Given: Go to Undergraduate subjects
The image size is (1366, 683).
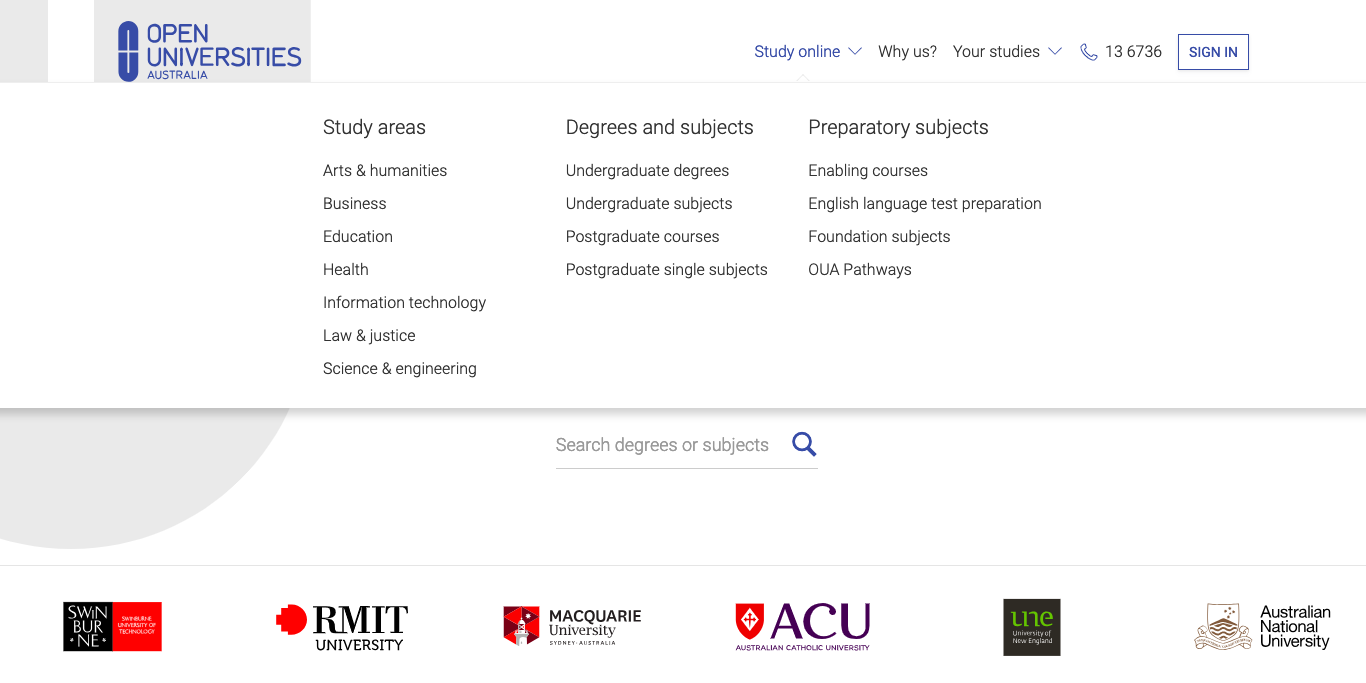Looking at the screenshot, I should click(x=649, y=204).
